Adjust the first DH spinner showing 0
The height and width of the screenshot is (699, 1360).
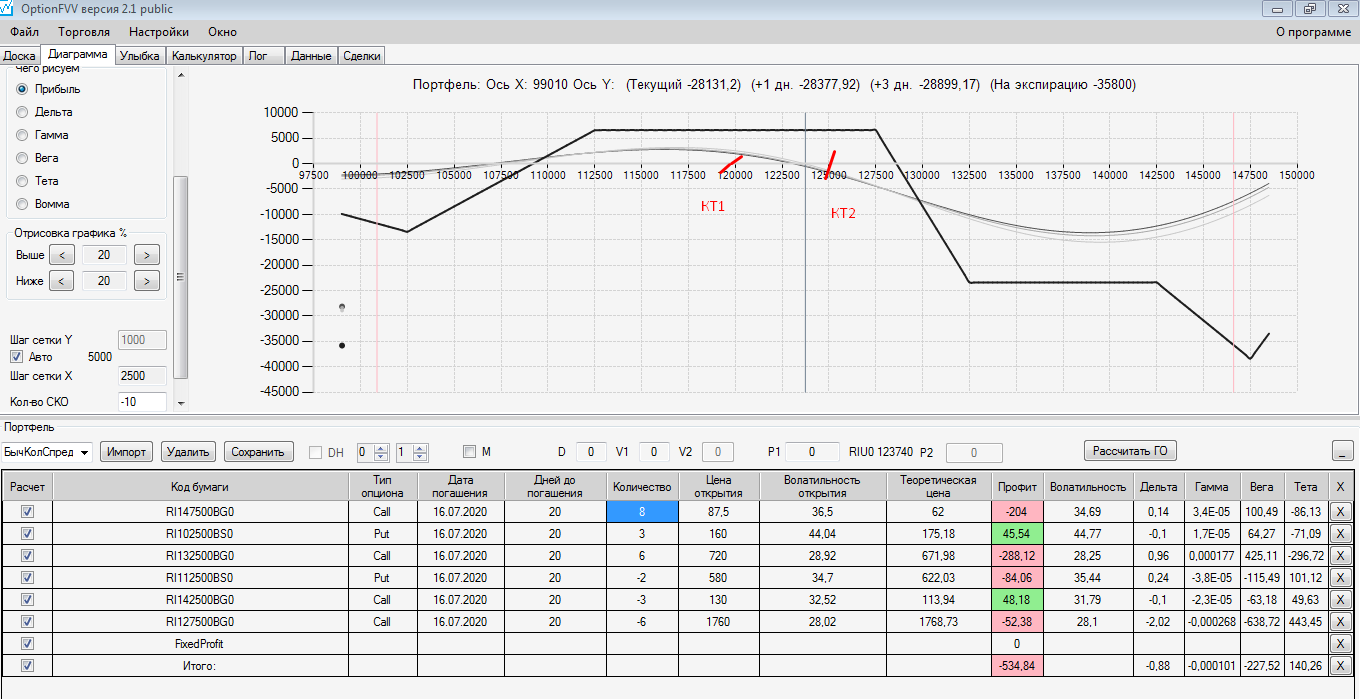[372, 452]
